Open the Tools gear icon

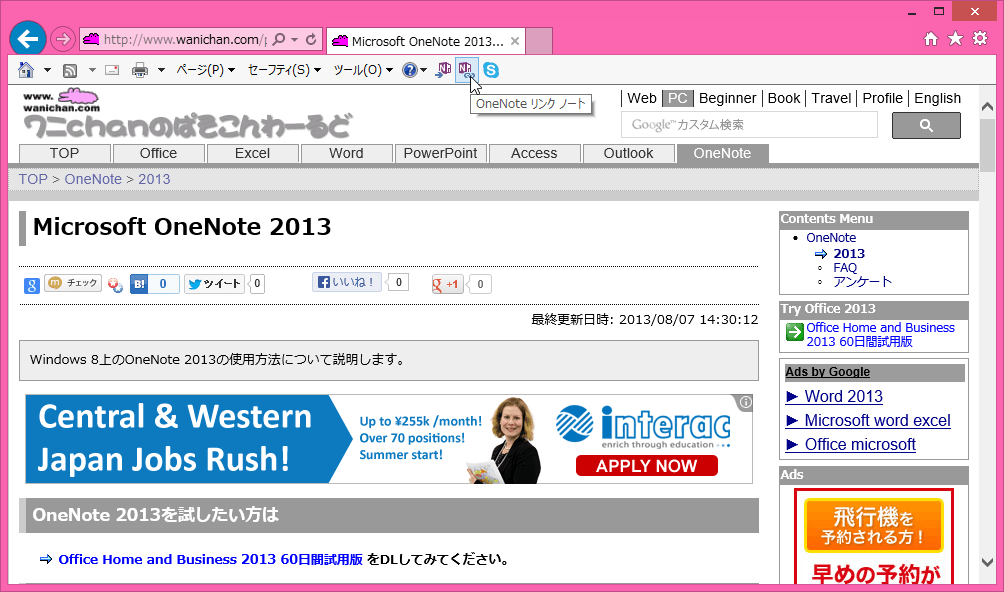(x=980, y=39)
